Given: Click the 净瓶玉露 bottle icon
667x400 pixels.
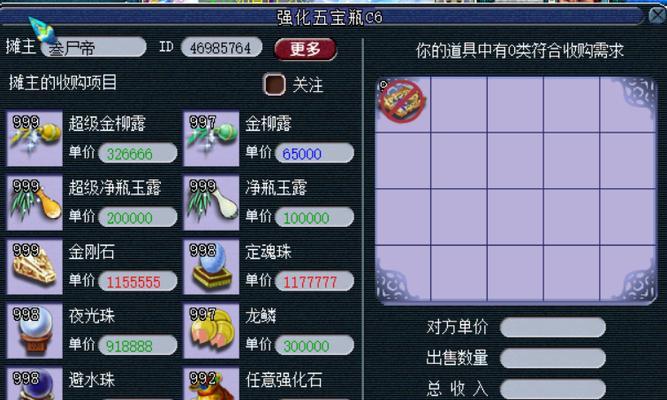Looking at the screenshot, I should pos(211,203).
